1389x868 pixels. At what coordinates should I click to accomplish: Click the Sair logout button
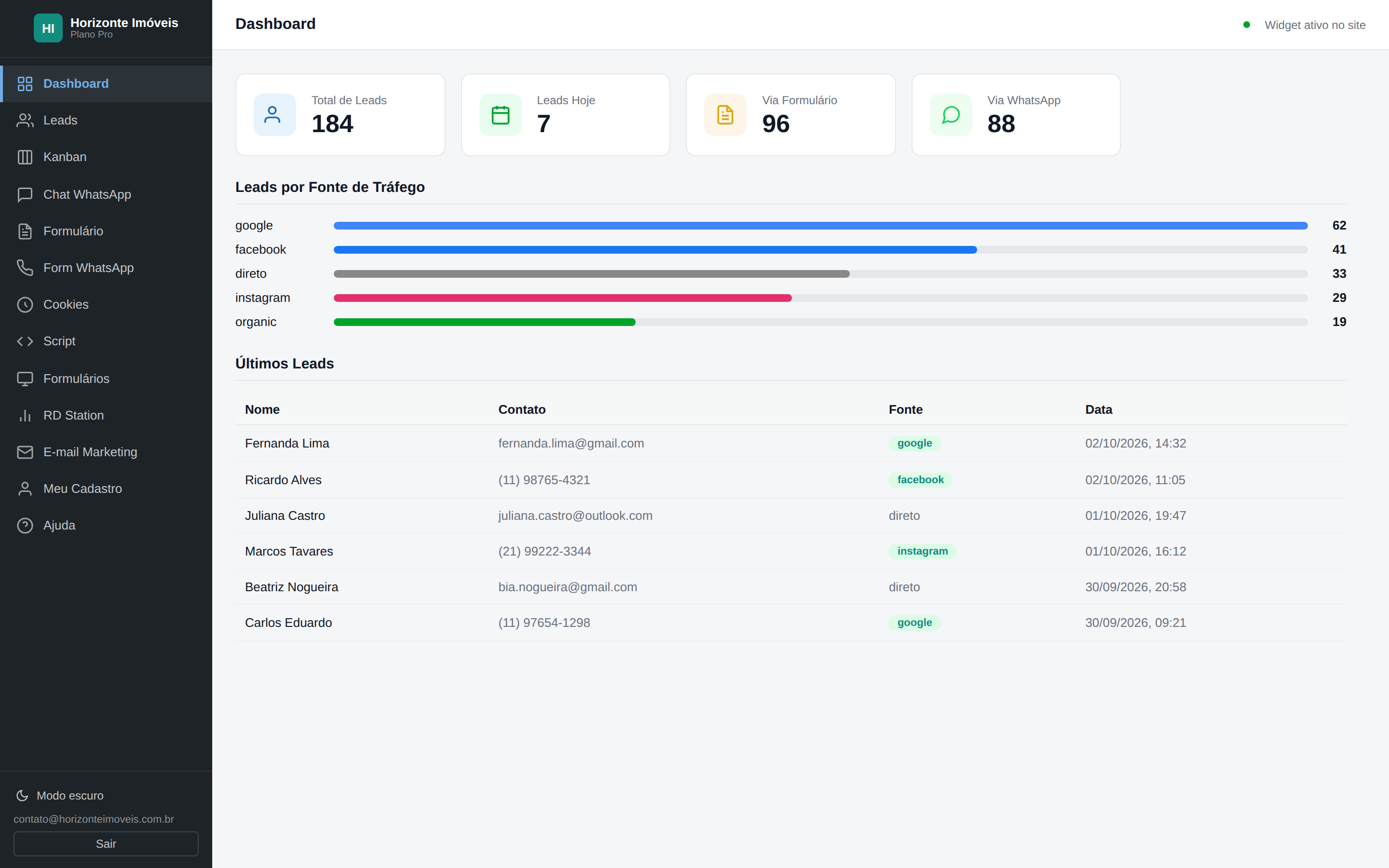pyautogui.click(x=106, y=844)
